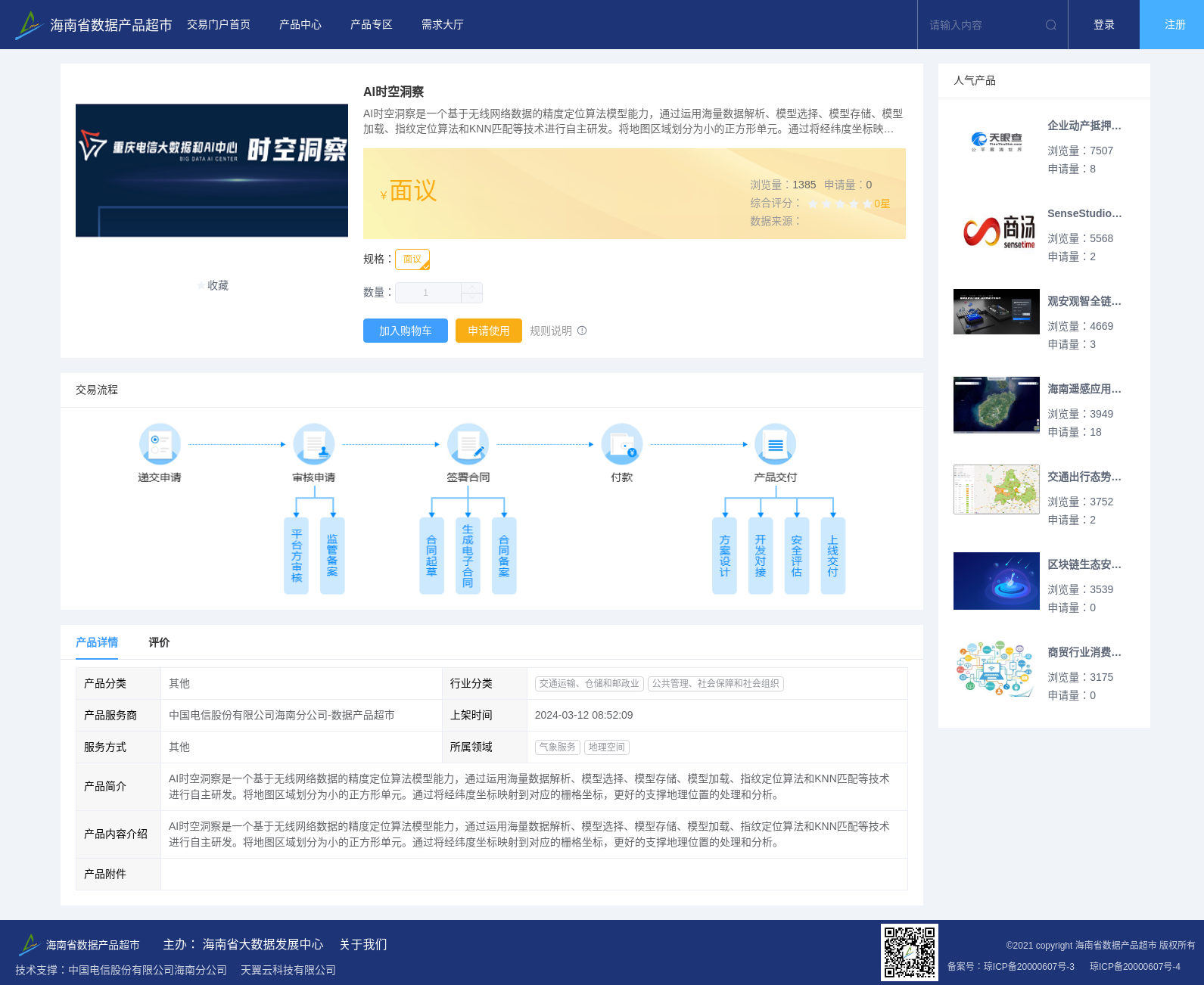
Task: Increase quantity with the up stepper
Action: click(x=472, y=287)
